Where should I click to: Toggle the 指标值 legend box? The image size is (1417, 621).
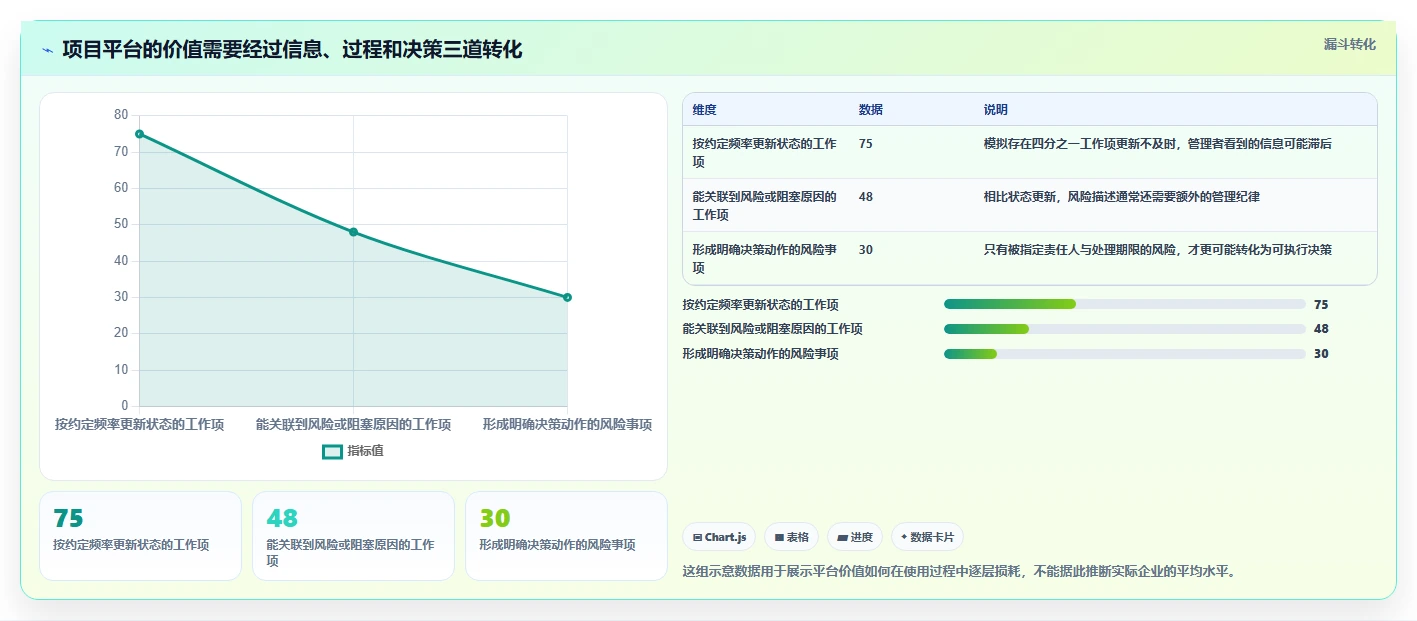tap(332, 451)
